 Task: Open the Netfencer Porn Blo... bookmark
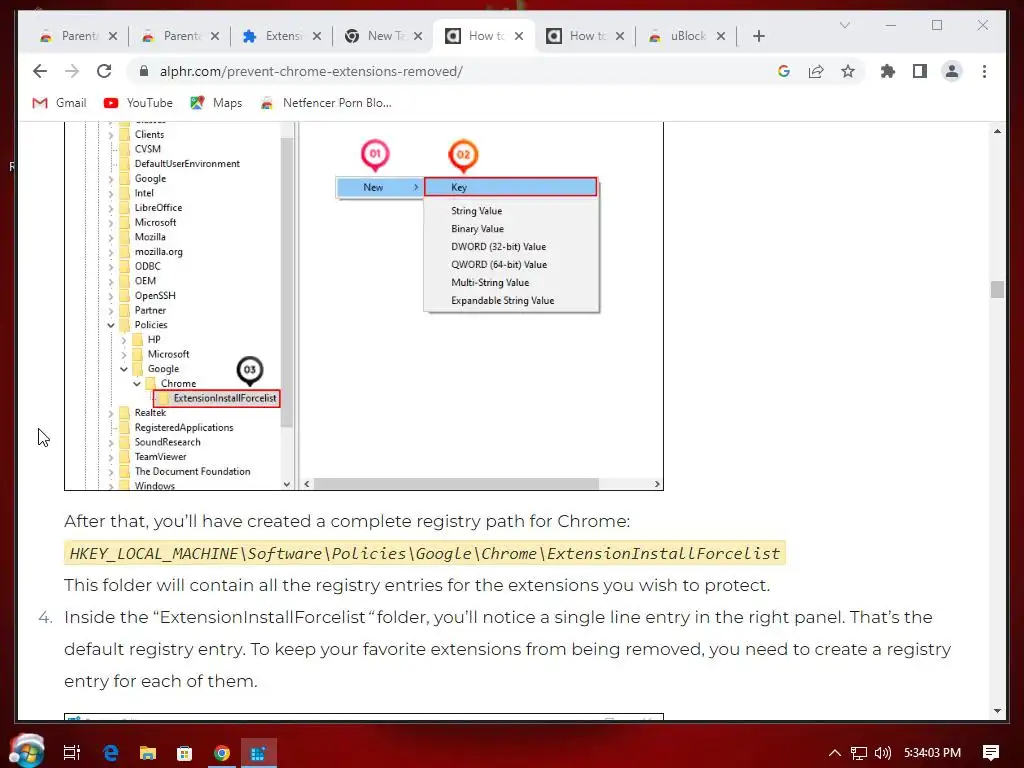tap(326, 103)
